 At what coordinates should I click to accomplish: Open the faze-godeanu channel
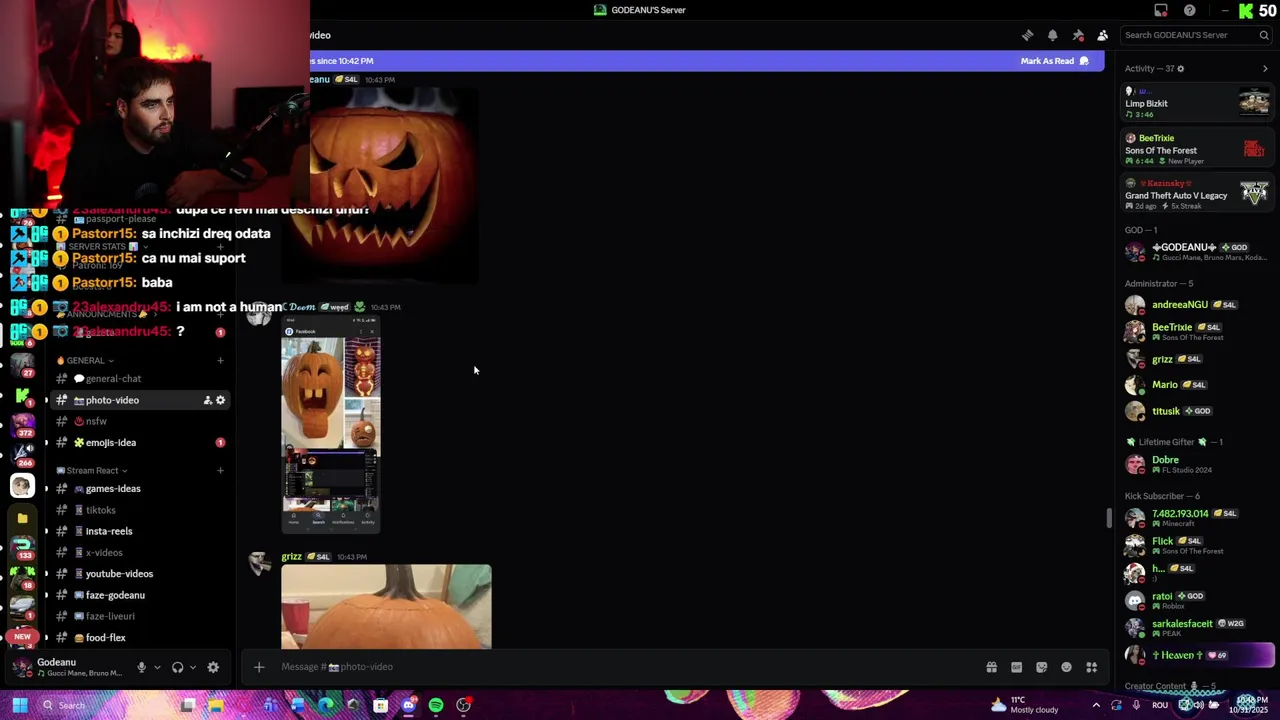tap(138, 595)
